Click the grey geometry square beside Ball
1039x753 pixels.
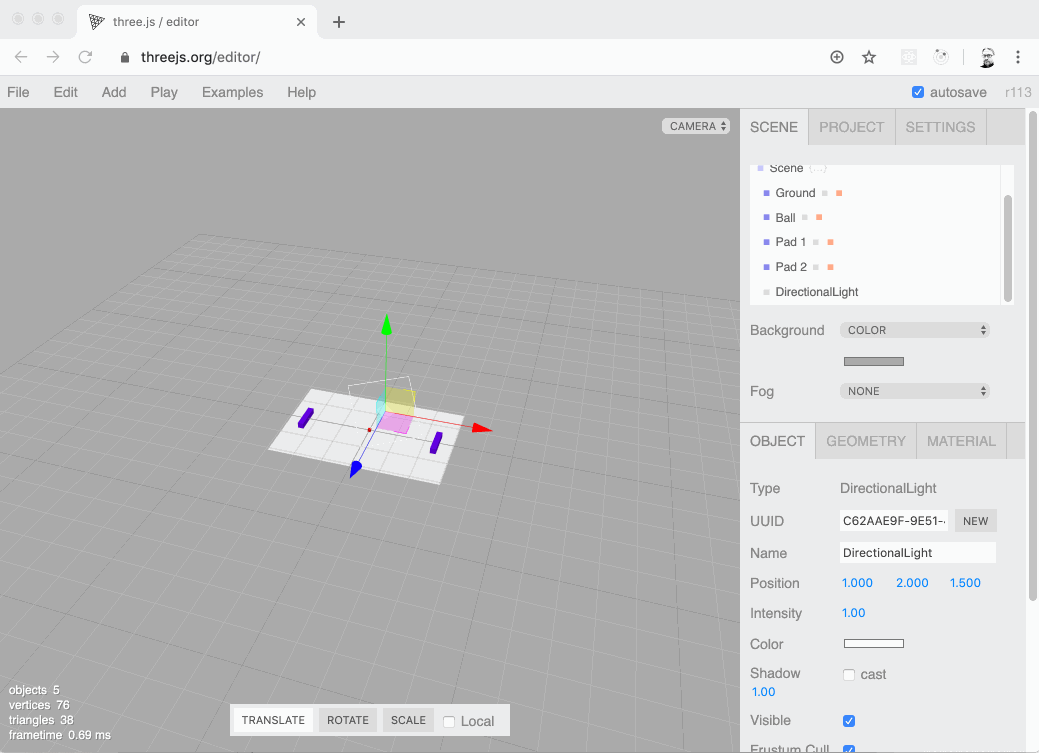tap(804, 217)
